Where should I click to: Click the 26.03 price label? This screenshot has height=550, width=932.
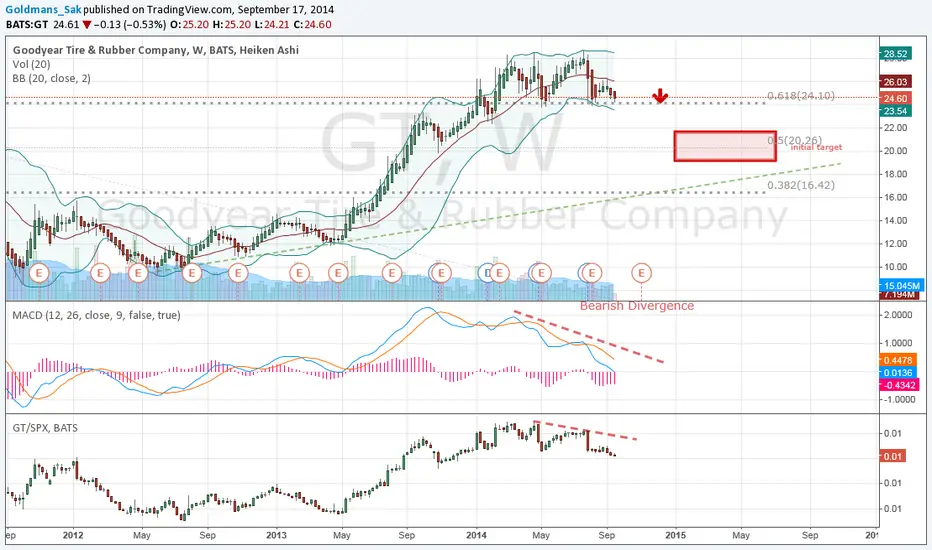click(895, 82)
